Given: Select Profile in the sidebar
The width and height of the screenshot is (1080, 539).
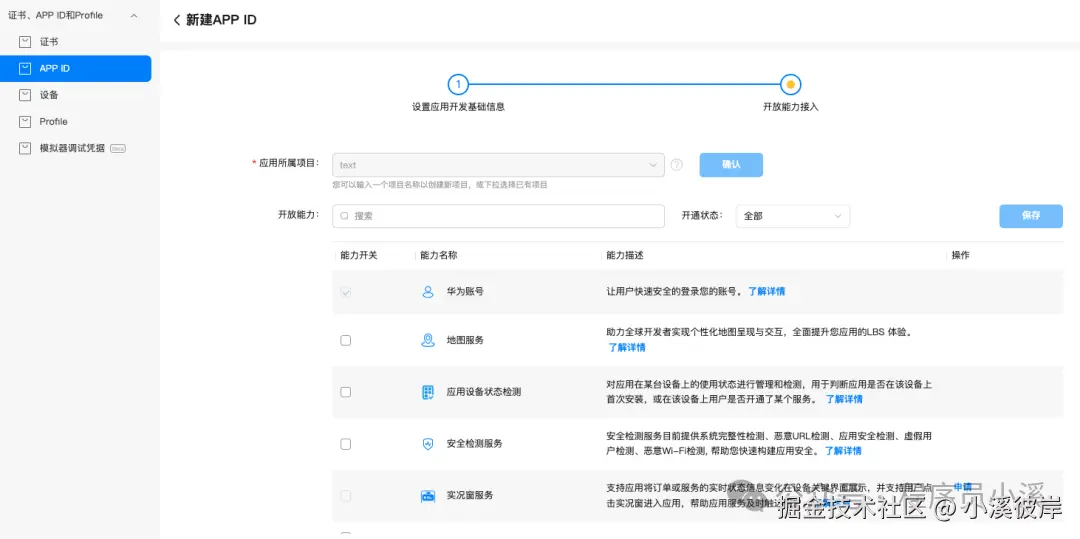Looking at the screenshot, I should [53, 122].
